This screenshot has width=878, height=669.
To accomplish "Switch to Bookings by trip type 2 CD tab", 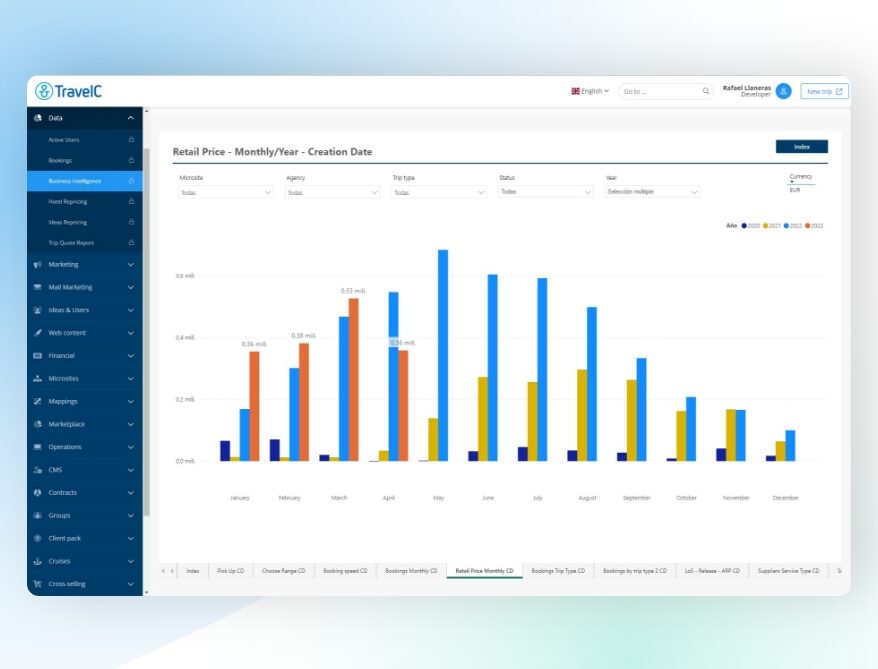I will click(635, 571).
